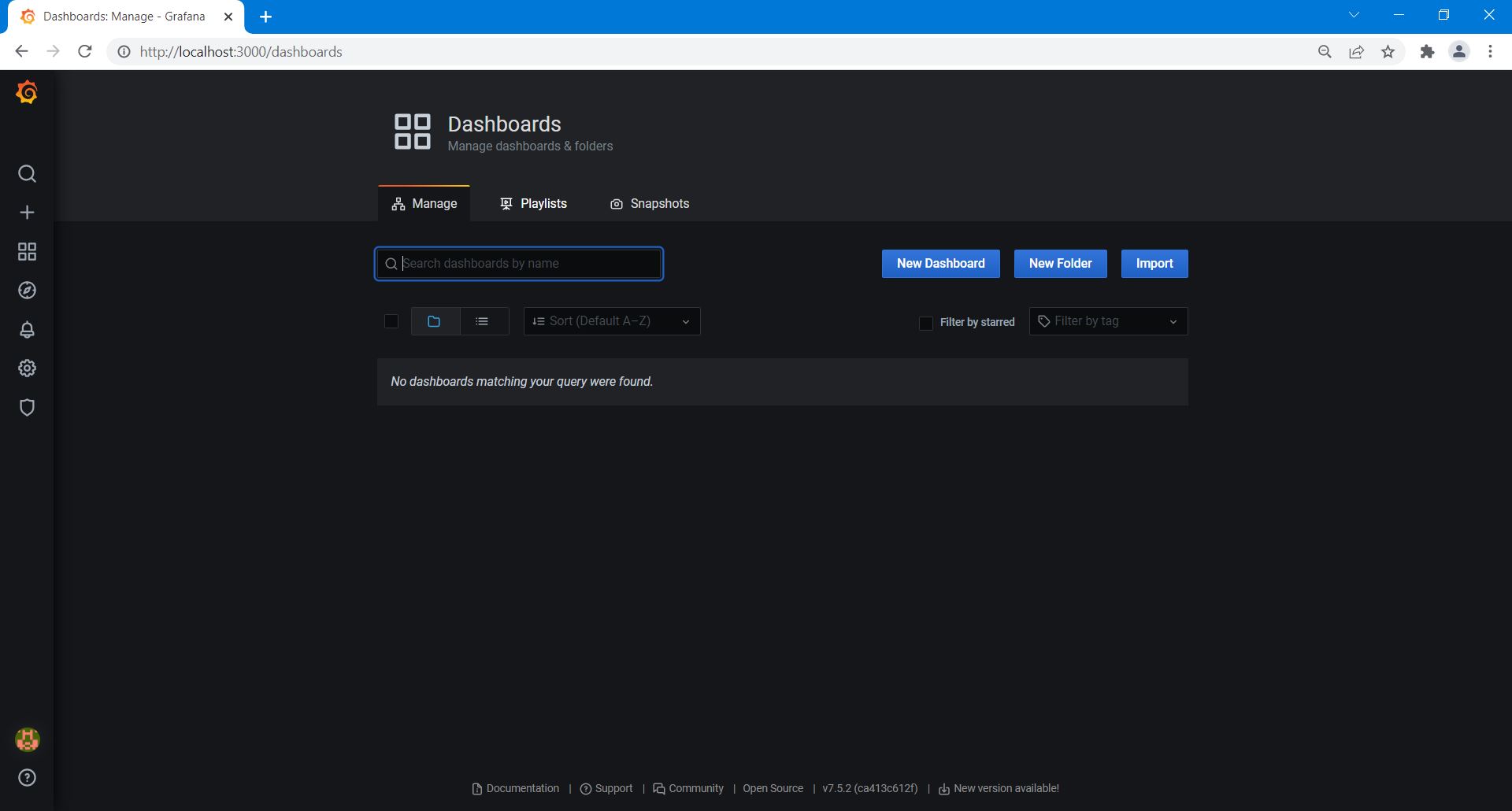Tick the select-all dashboards checkbox
Viewport: 1512px width, 811px height.
click(391, 321)
